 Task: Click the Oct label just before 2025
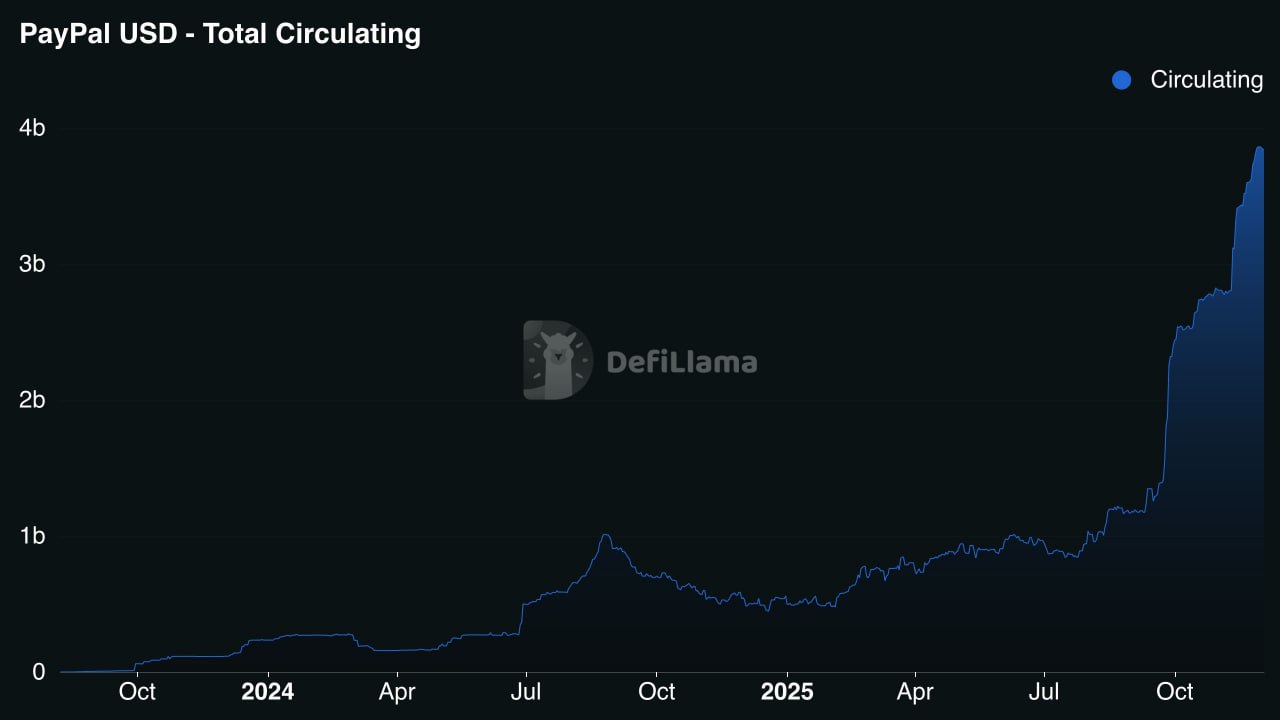656,692
